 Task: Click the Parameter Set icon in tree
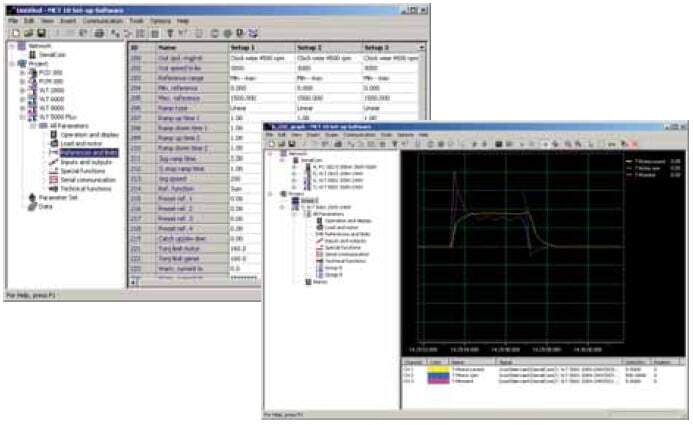[32, 197]
